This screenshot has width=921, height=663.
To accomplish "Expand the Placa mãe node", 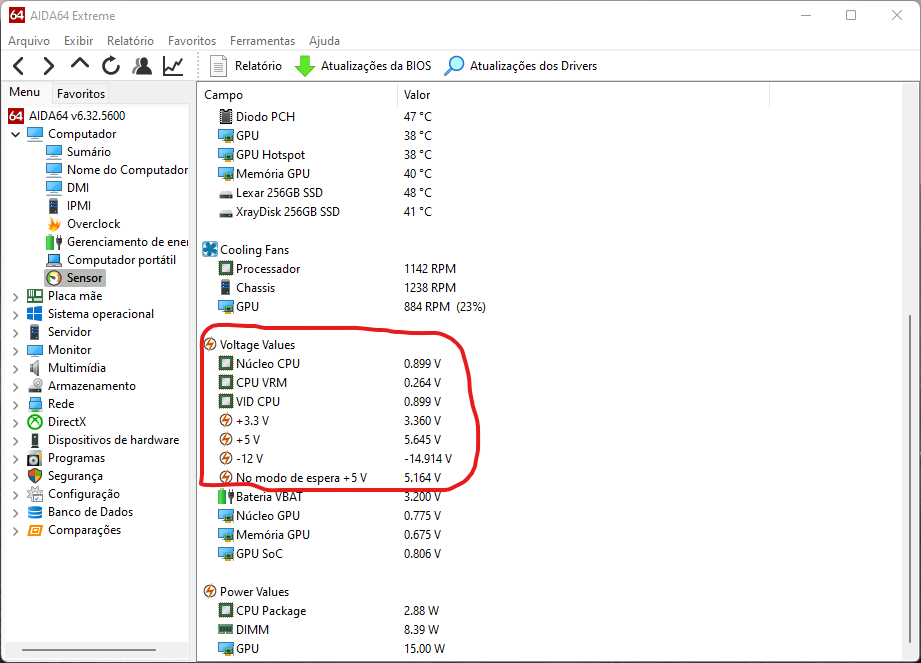I will pyautogui.click(x=15, y=297).
